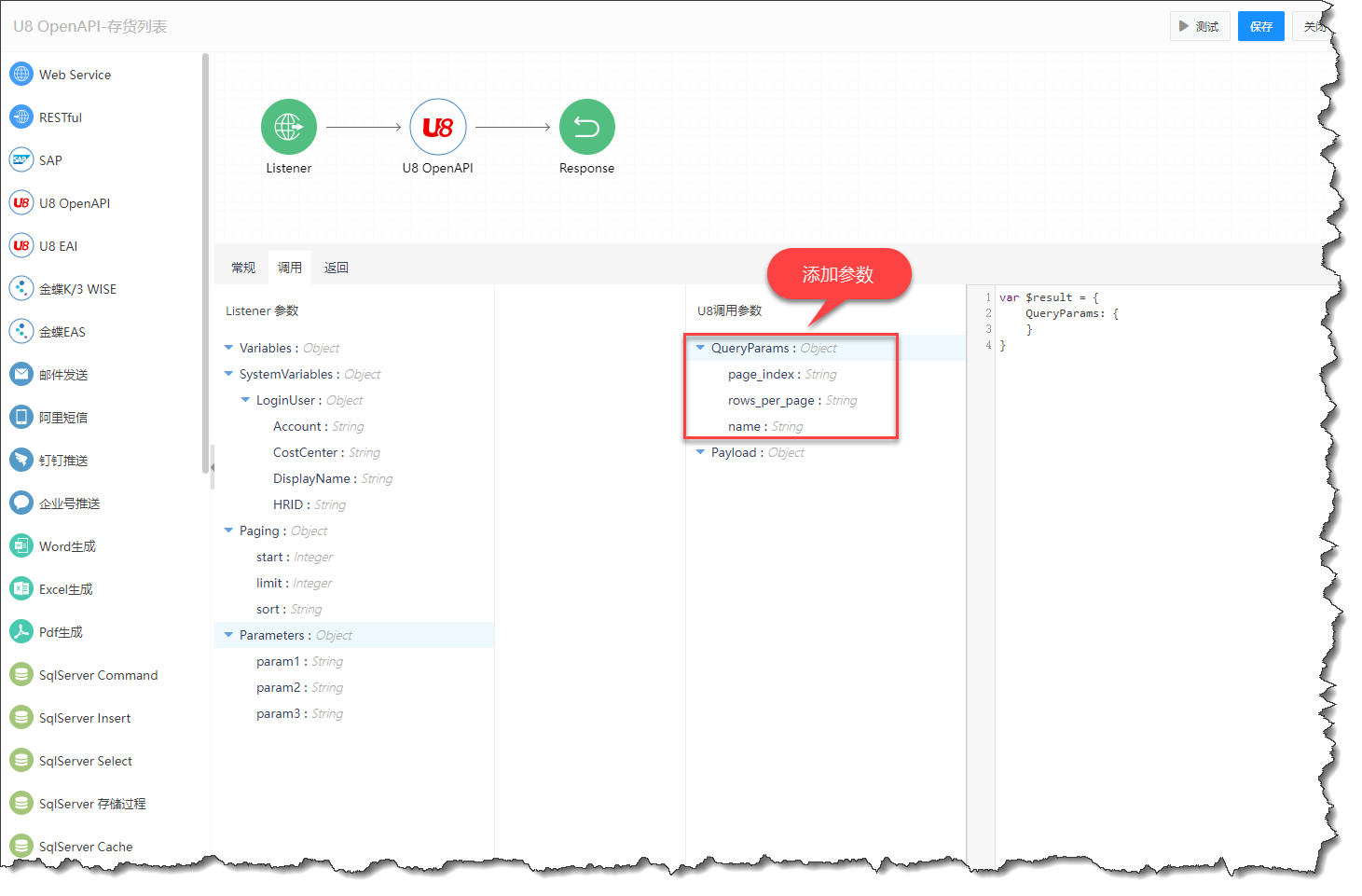The image size is (1362, 896).
Task: Select the RESTful connector icon
Action: 21,117
